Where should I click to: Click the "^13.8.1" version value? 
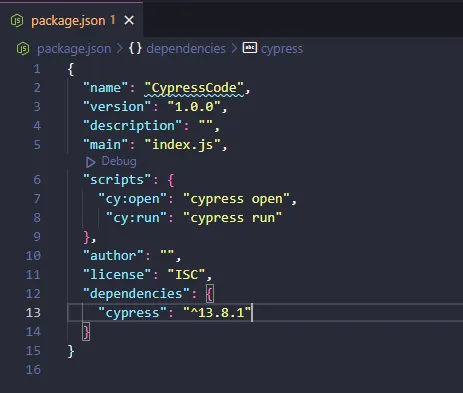[217, 313]
